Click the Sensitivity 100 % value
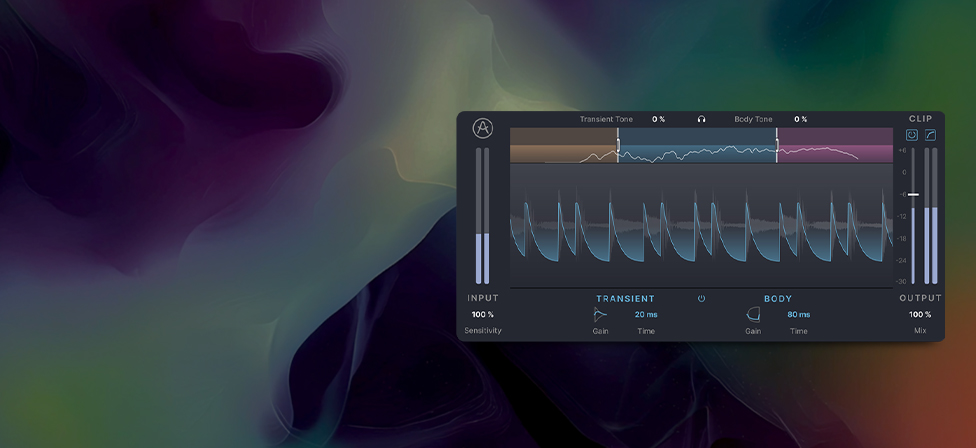 tap(483, 314)
